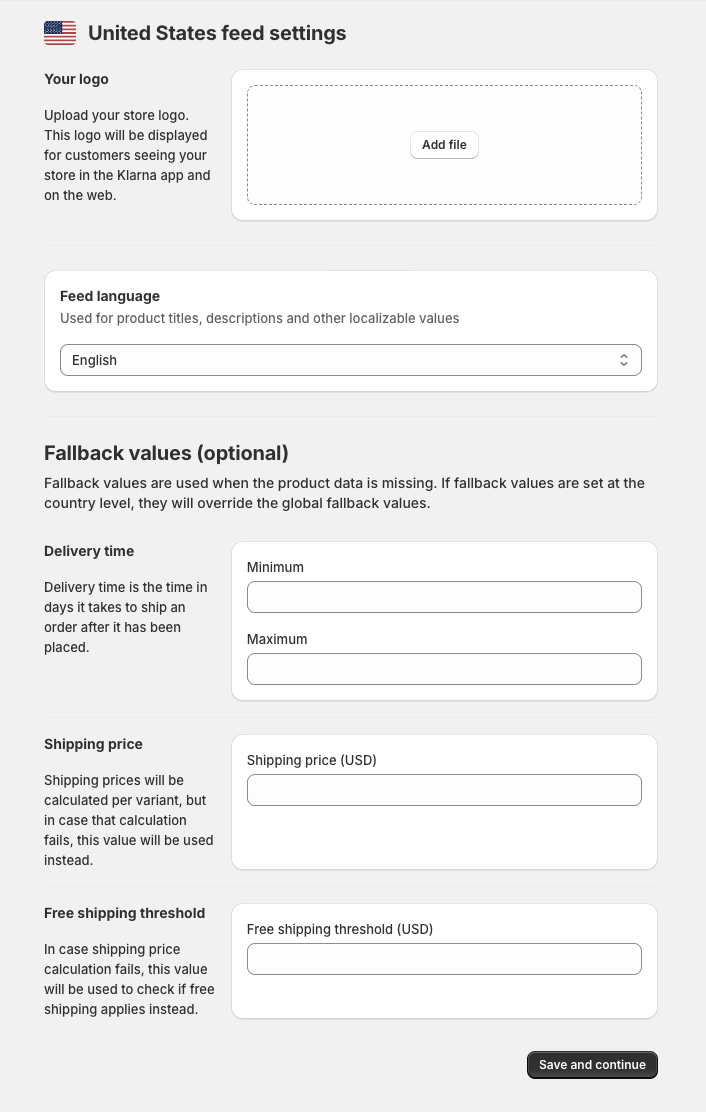706x1112 pixels.
Task: Click the Your logo section title
Action: (76, 79)
